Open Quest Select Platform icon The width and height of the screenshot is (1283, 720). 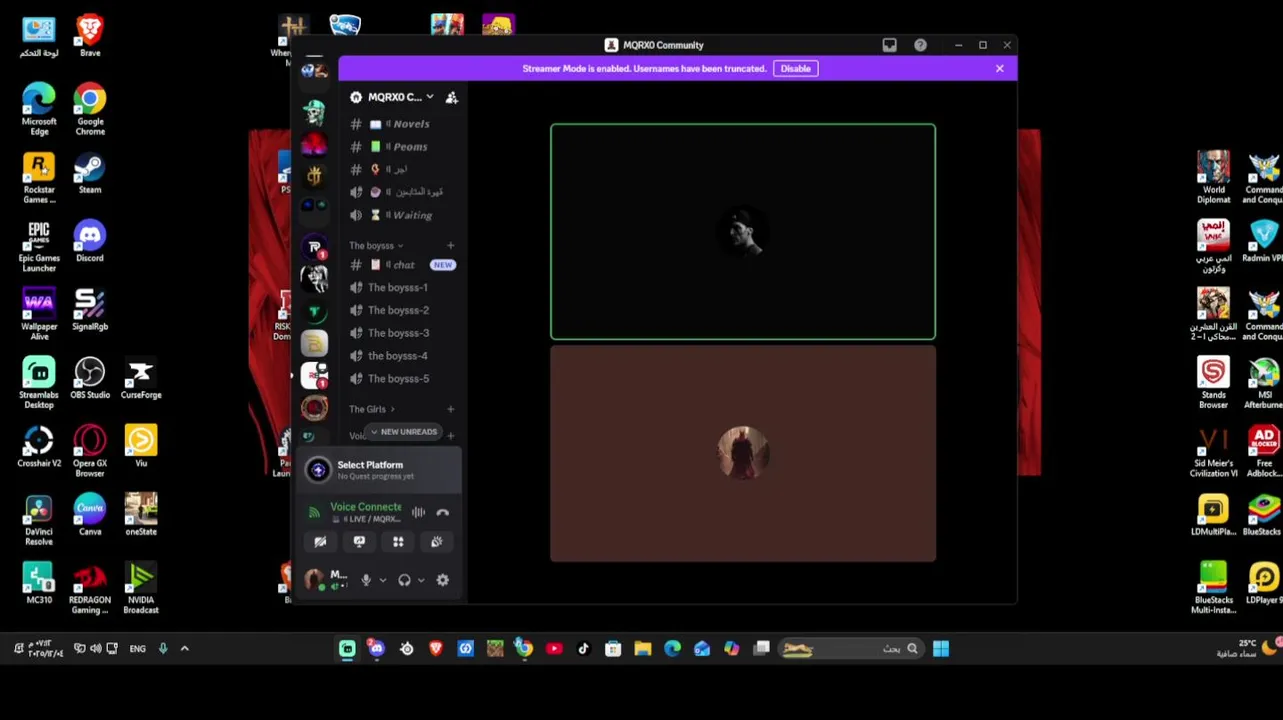tap(318, 470)
